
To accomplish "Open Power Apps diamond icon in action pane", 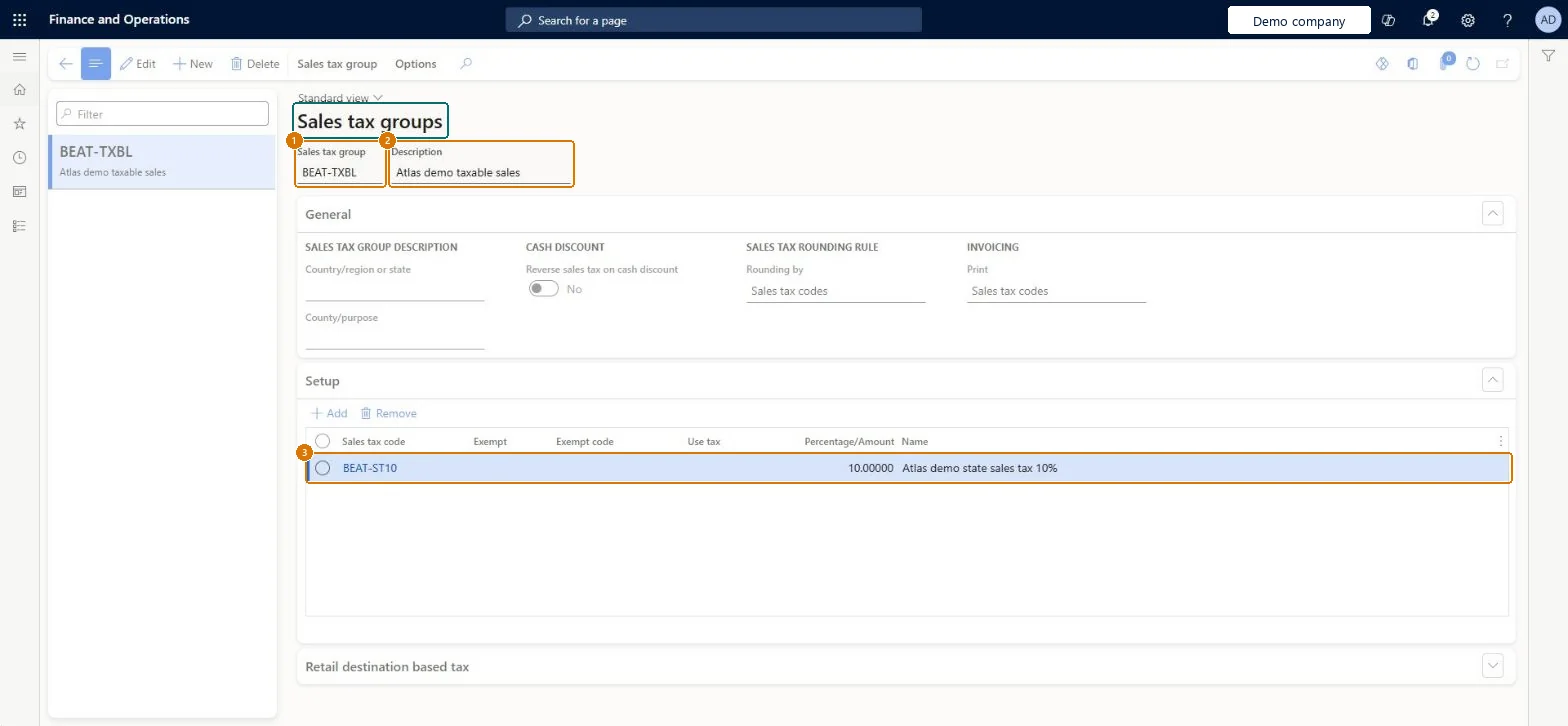I will (x=1383, y=64).
